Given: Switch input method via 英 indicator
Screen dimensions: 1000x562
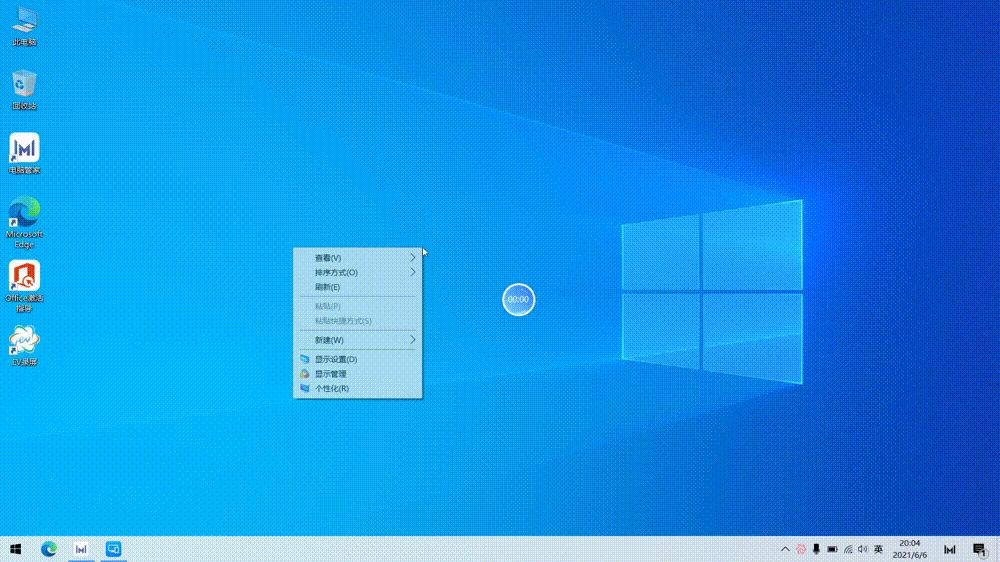Looking at the screenshot, I should point(878,549).
